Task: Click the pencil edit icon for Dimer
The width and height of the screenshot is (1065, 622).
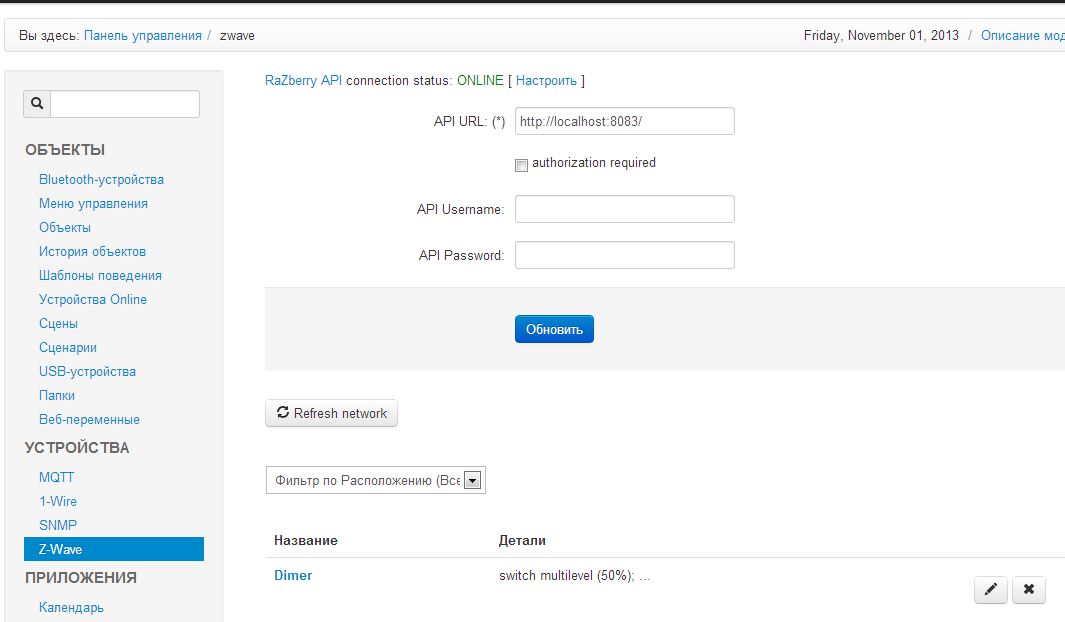Action: click(990, 590)
